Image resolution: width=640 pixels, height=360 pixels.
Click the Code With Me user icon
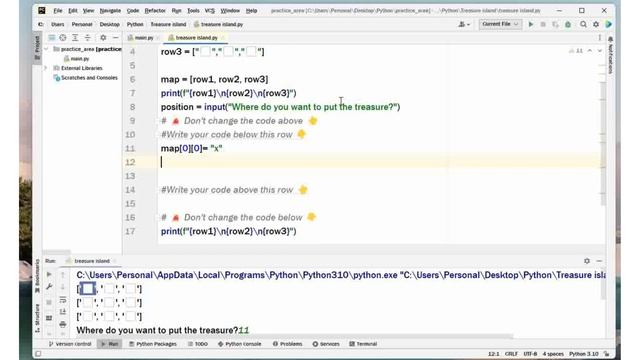tap(464, 24)
